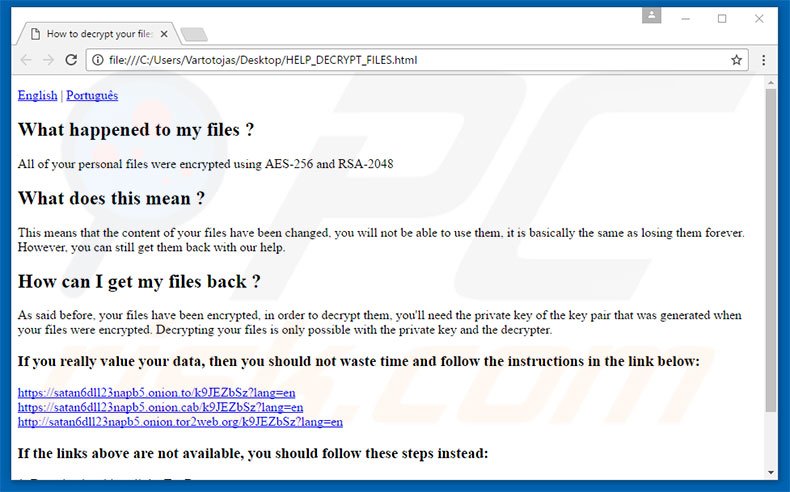Click the browser back arrow
The height and width of the screenshot is (492, 790).
tap(26, 60)
